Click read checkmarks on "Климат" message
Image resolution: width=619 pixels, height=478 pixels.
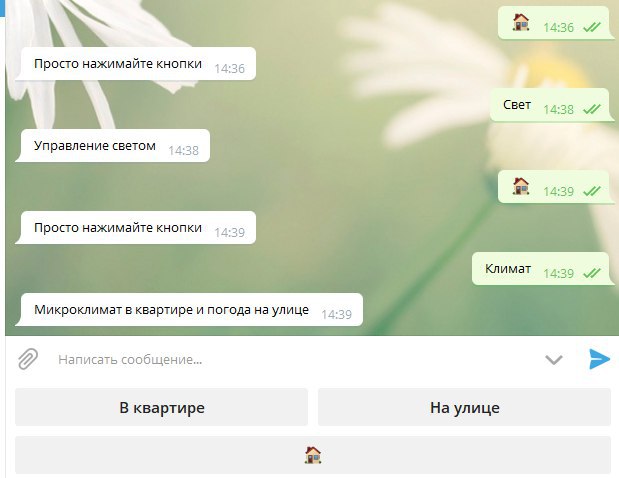(592, 273)
